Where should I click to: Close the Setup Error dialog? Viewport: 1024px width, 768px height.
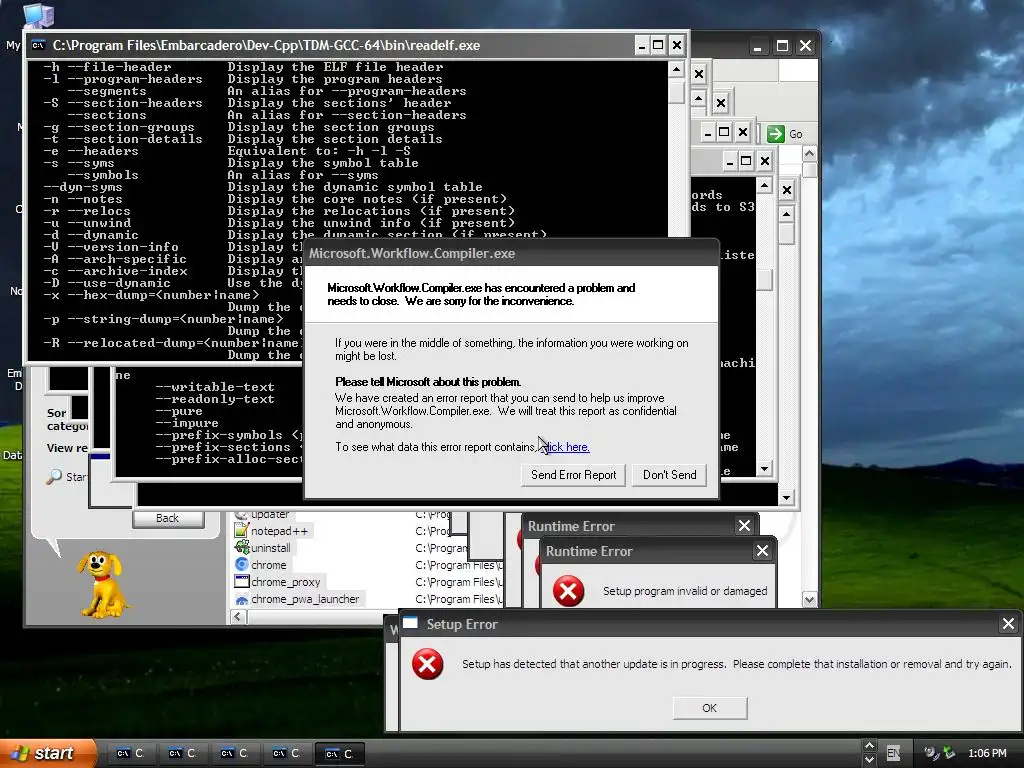[x=1008, y=624]
